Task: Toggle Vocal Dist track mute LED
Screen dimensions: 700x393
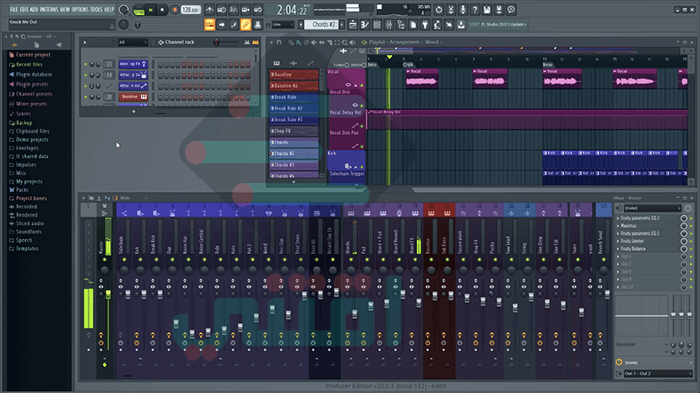Action: pyautogui.click(x=362, y=105)
